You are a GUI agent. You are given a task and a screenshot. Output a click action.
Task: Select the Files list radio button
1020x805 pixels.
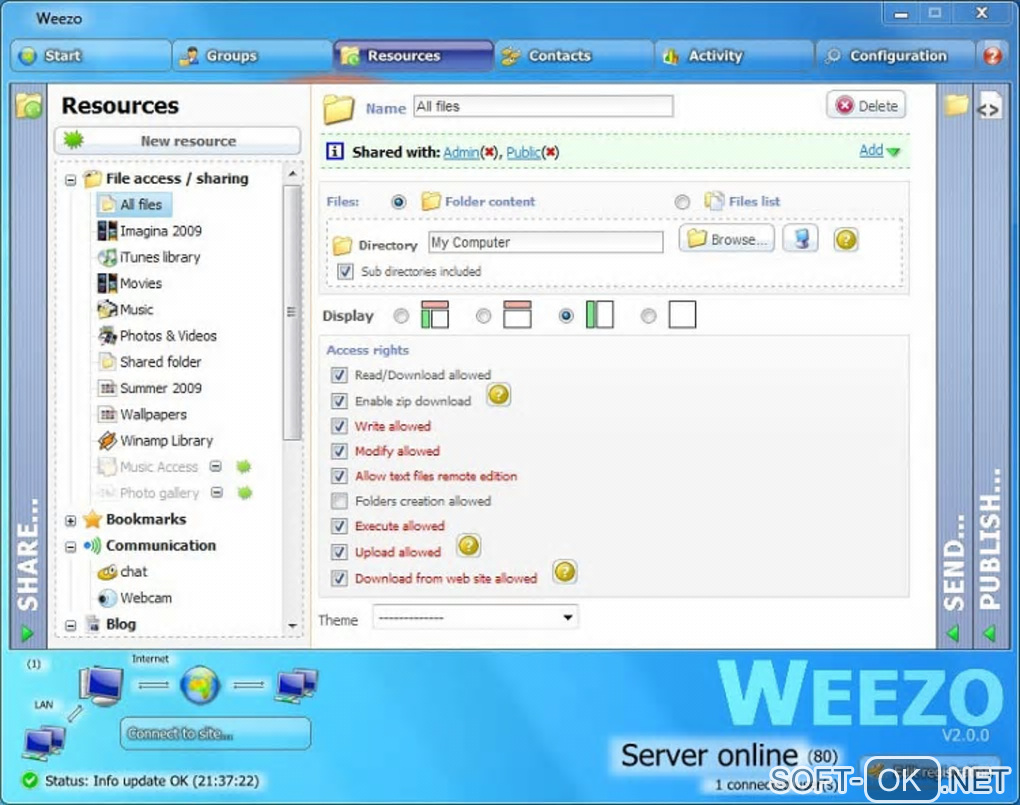[x=682, y=202]
